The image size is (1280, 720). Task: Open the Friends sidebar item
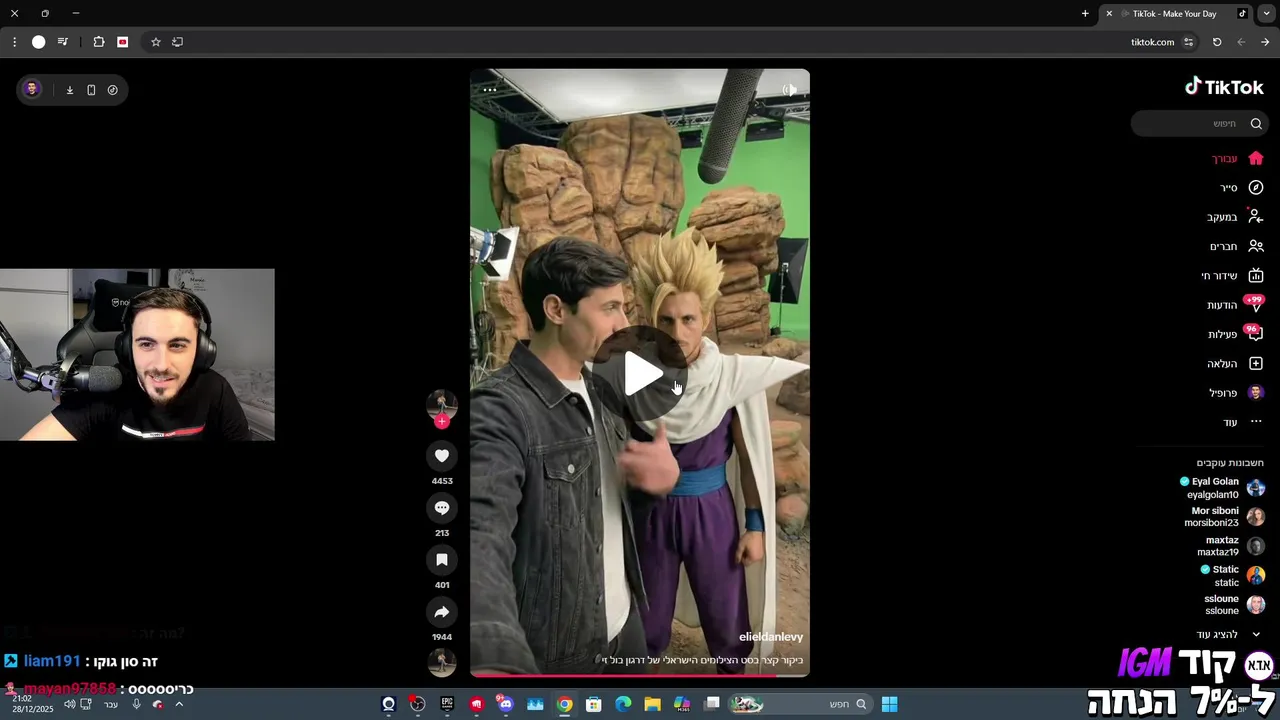1237,246
